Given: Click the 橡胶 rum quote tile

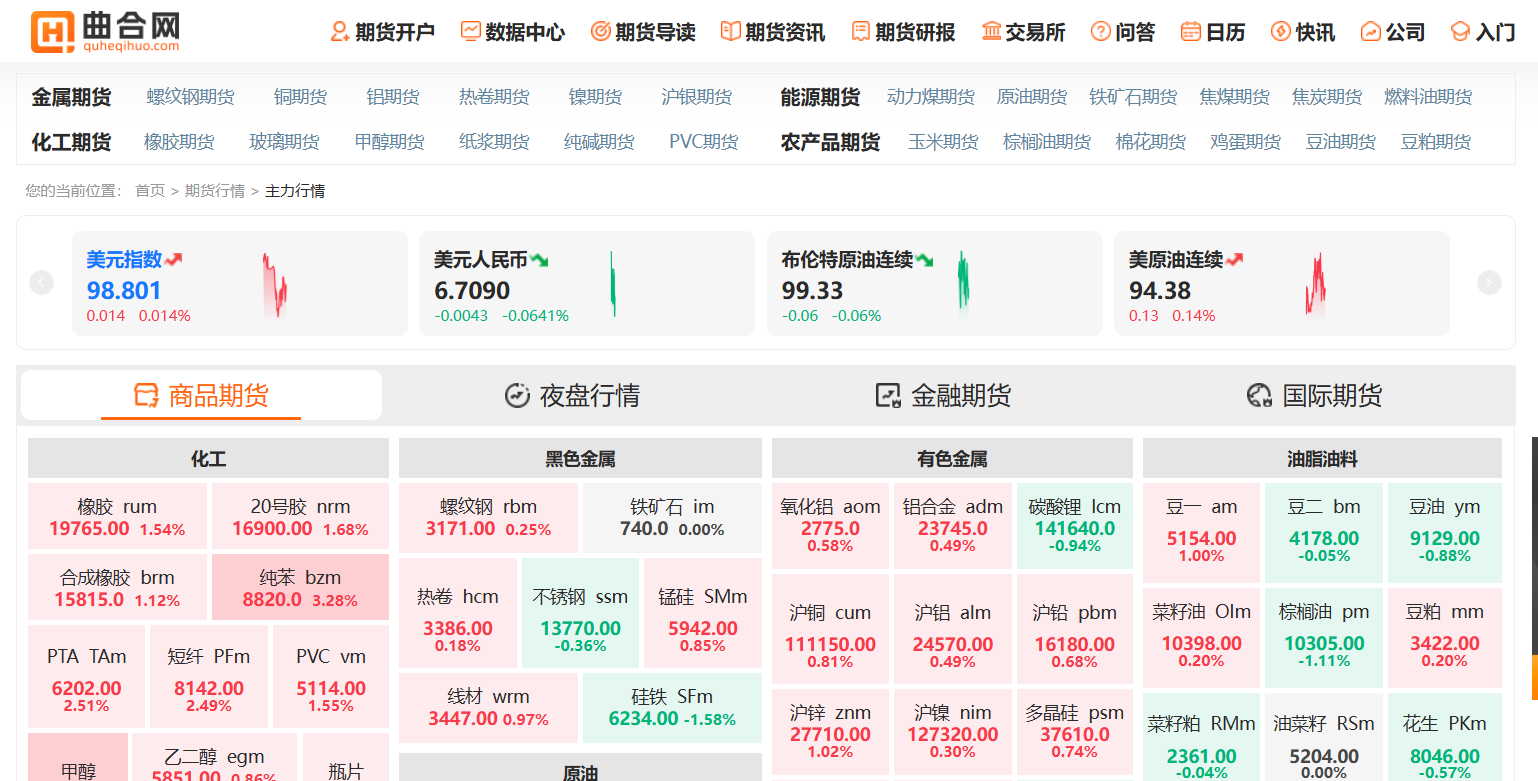Looking at the screenshot, I should (x=117, y=517).
